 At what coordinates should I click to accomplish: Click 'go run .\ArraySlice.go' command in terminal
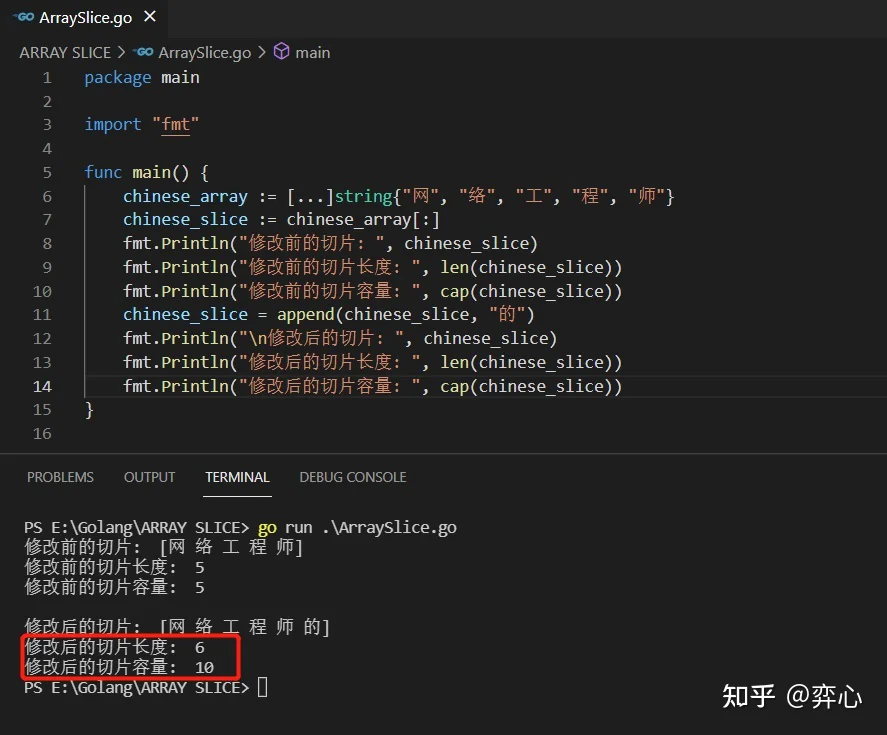tap(357, 527)
